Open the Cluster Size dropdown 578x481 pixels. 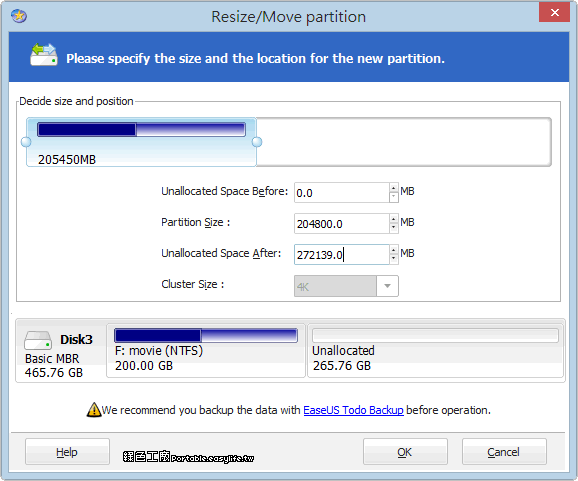click(387, 286)
